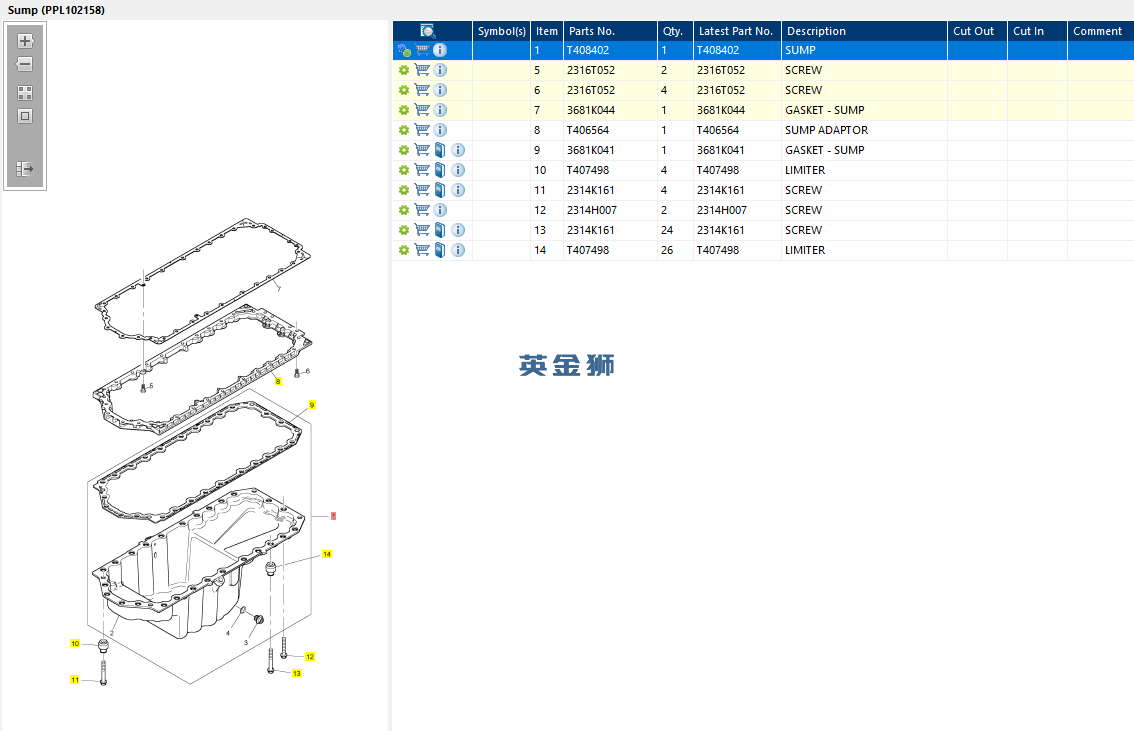Click callout 8 on the diagram

278,381
